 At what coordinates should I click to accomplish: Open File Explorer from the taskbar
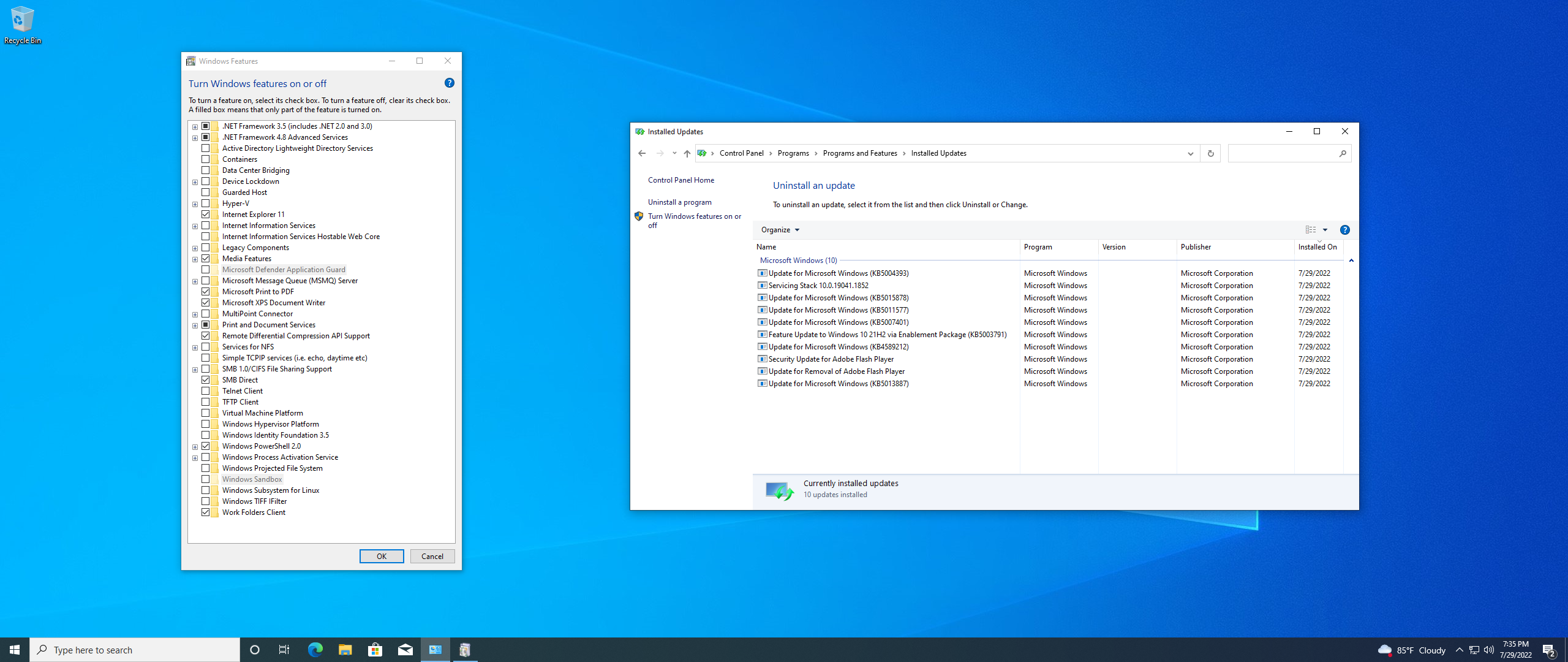(x=345, y=650)
